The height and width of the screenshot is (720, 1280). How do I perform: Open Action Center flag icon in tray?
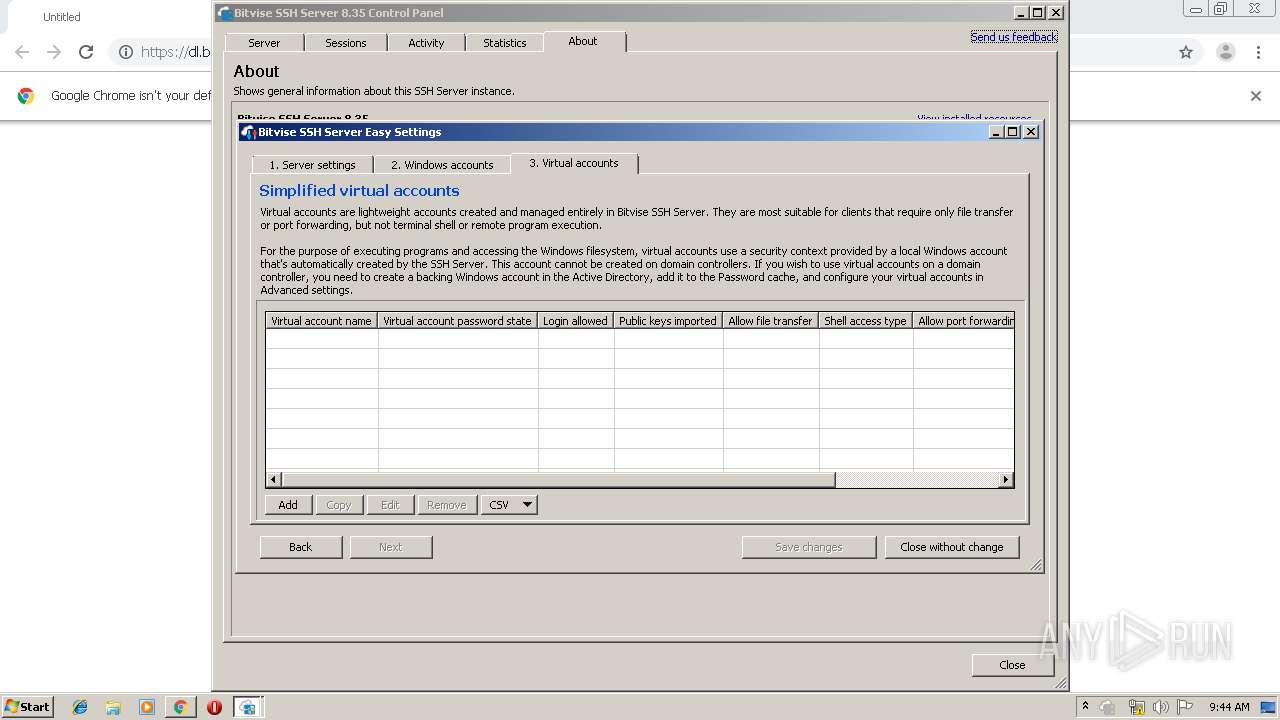(x=1185, y=707)
